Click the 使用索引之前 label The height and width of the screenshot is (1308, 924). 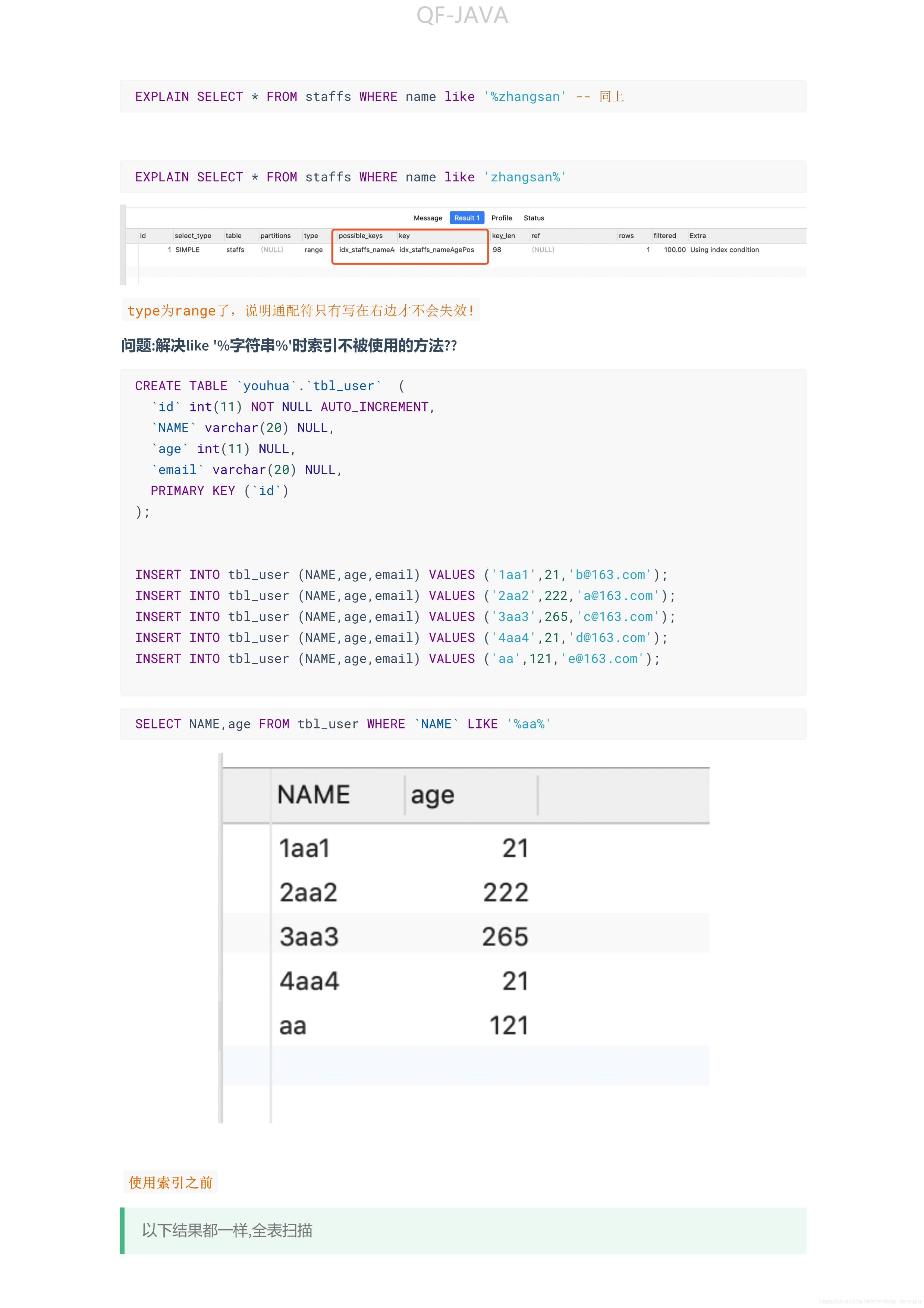[170, 1183]
